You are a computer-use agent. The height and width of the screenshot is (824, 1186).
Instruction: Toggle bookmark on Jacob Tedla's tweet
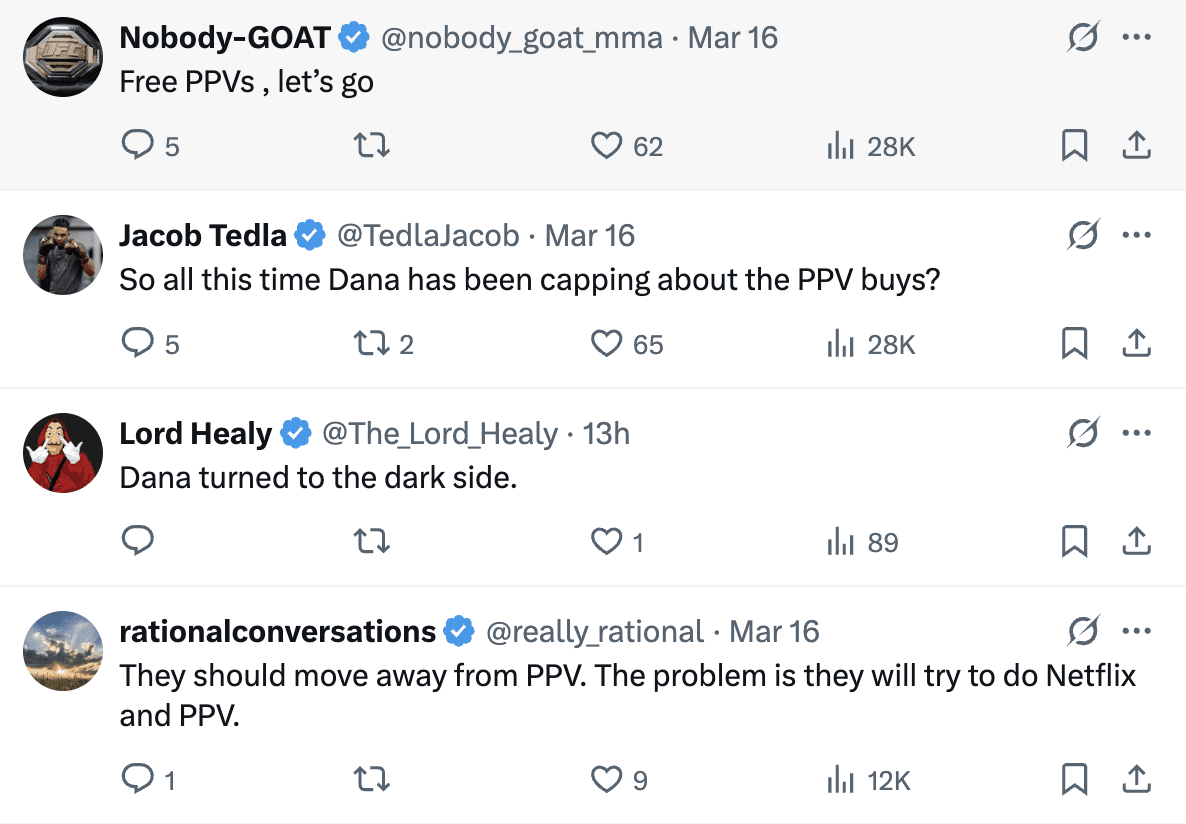click(x=1074, y=344)
